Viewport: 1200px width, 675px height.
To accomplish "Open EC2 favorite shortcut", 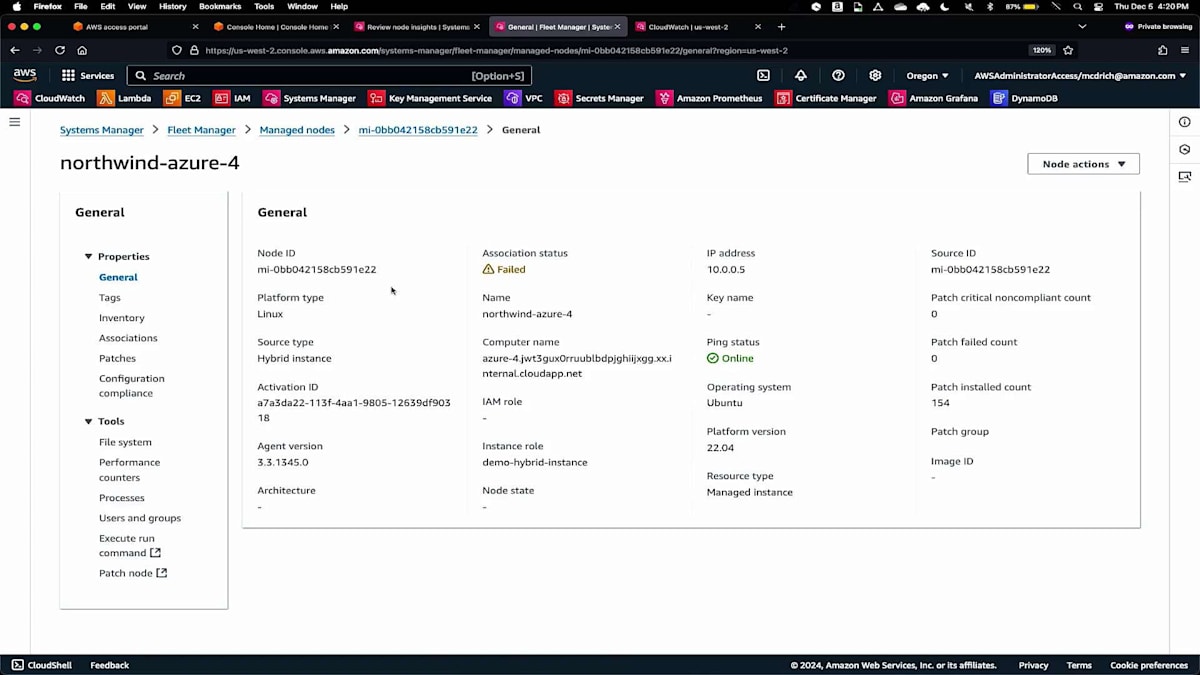I will coord(183,98).
